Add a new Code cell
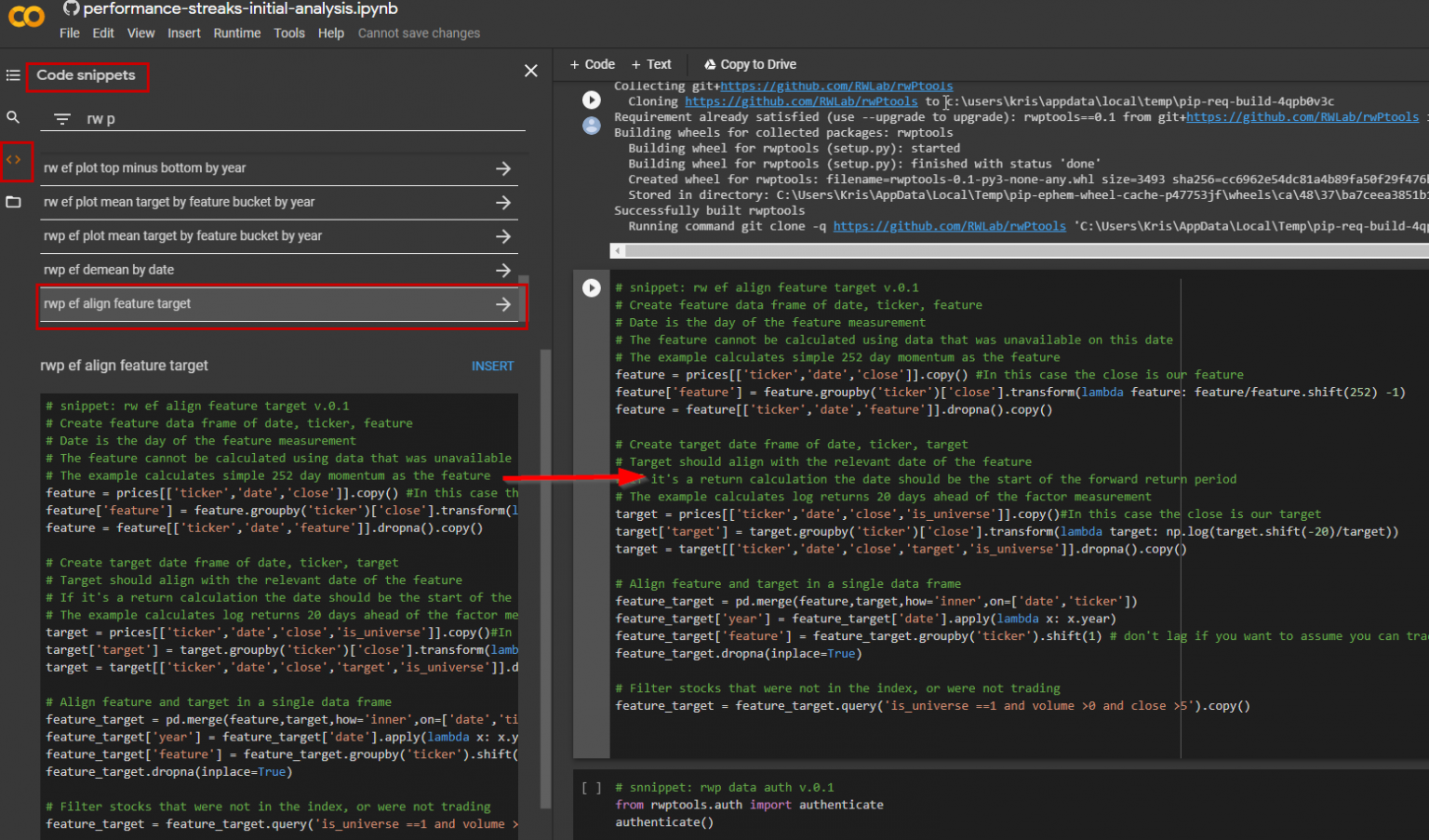Image resolution: width=1429 pixels, height=840 pixels. pyautogui.click(x=593, y=64)
